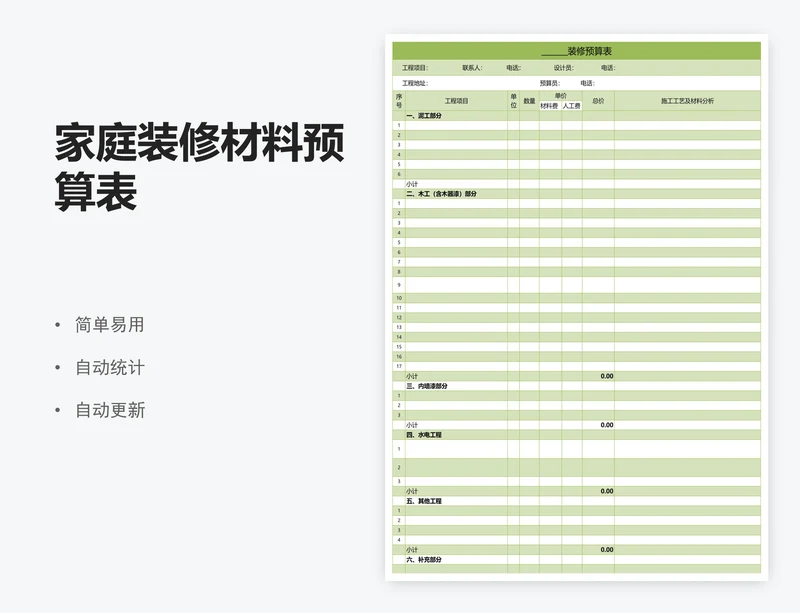
Task: Select the 序号 header cell
Action: [400, 98]
